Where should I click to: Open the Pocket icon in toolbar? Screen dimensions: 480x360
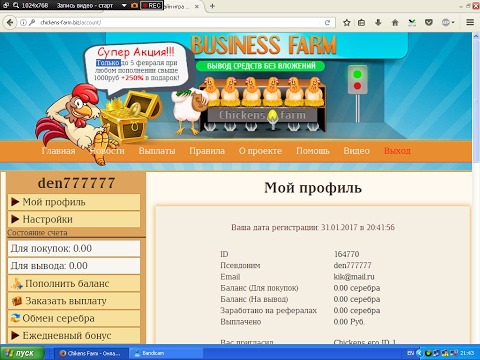(x=429, y=22)
